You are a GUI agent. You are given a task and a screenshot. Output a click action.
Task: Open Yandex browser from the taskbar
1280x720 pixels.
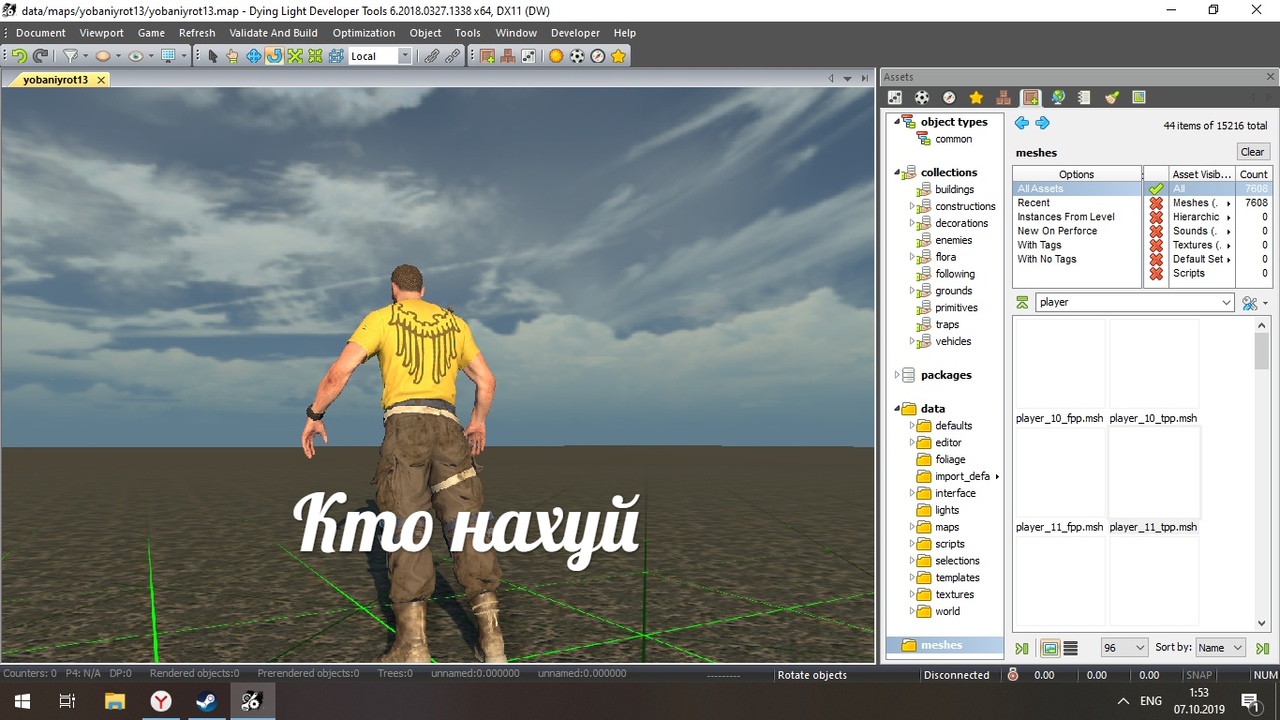(160, 701)
